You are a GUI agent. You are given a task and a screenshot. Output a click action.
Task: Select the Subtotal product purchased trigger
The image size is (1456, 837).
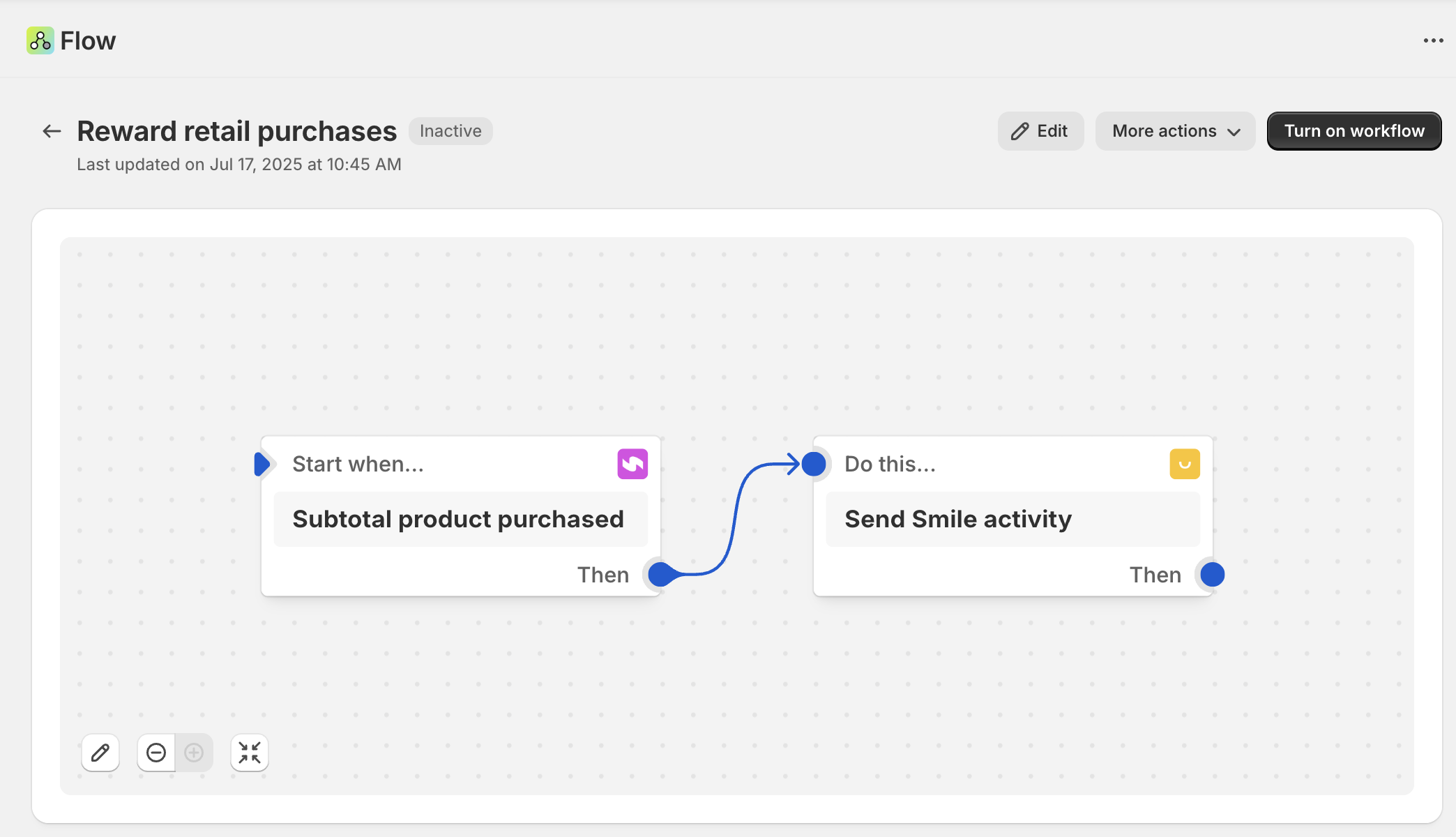458,519
